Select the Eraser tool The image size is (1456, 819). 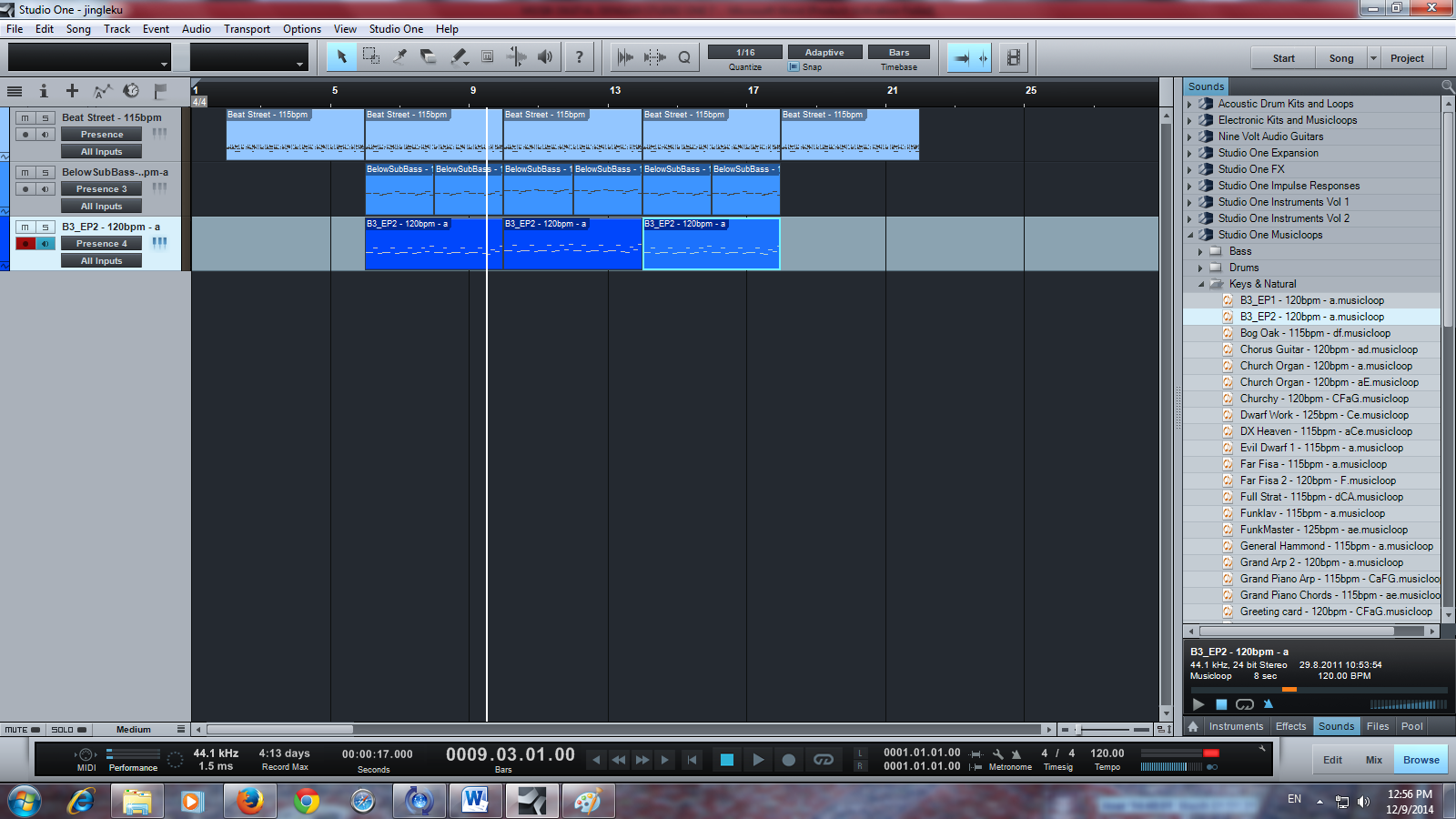429,56
